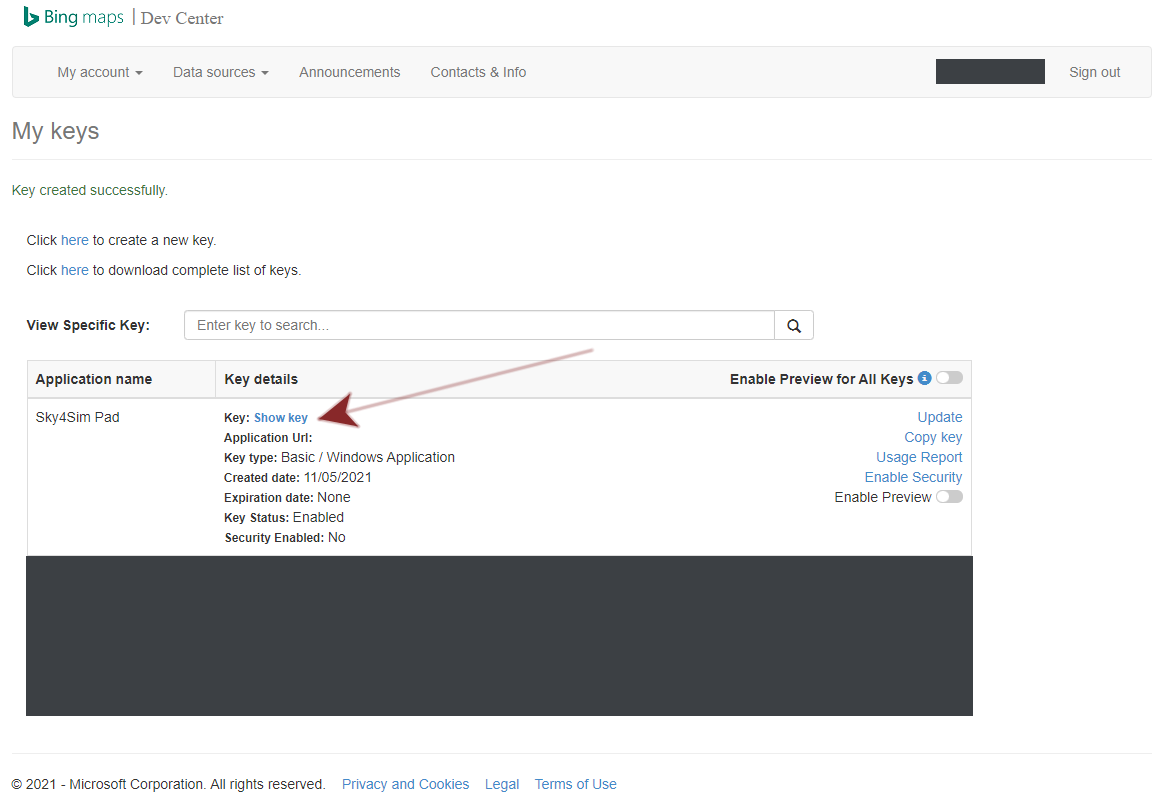The image size is (1165, 800).
Task: Click the 'Key created successfully.' message
Action: tap(90, 191)
